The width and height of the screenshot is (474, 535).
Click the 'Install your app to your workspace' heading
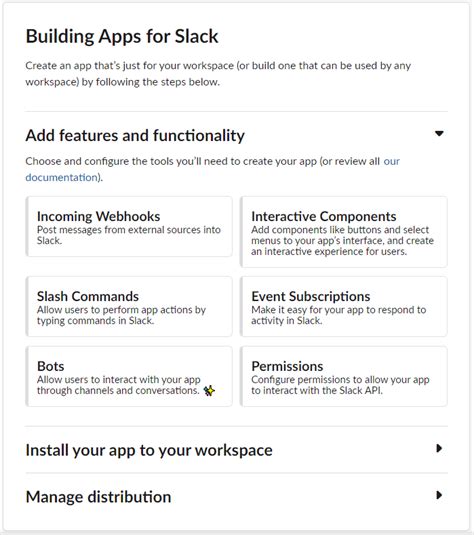coord(149,450)
